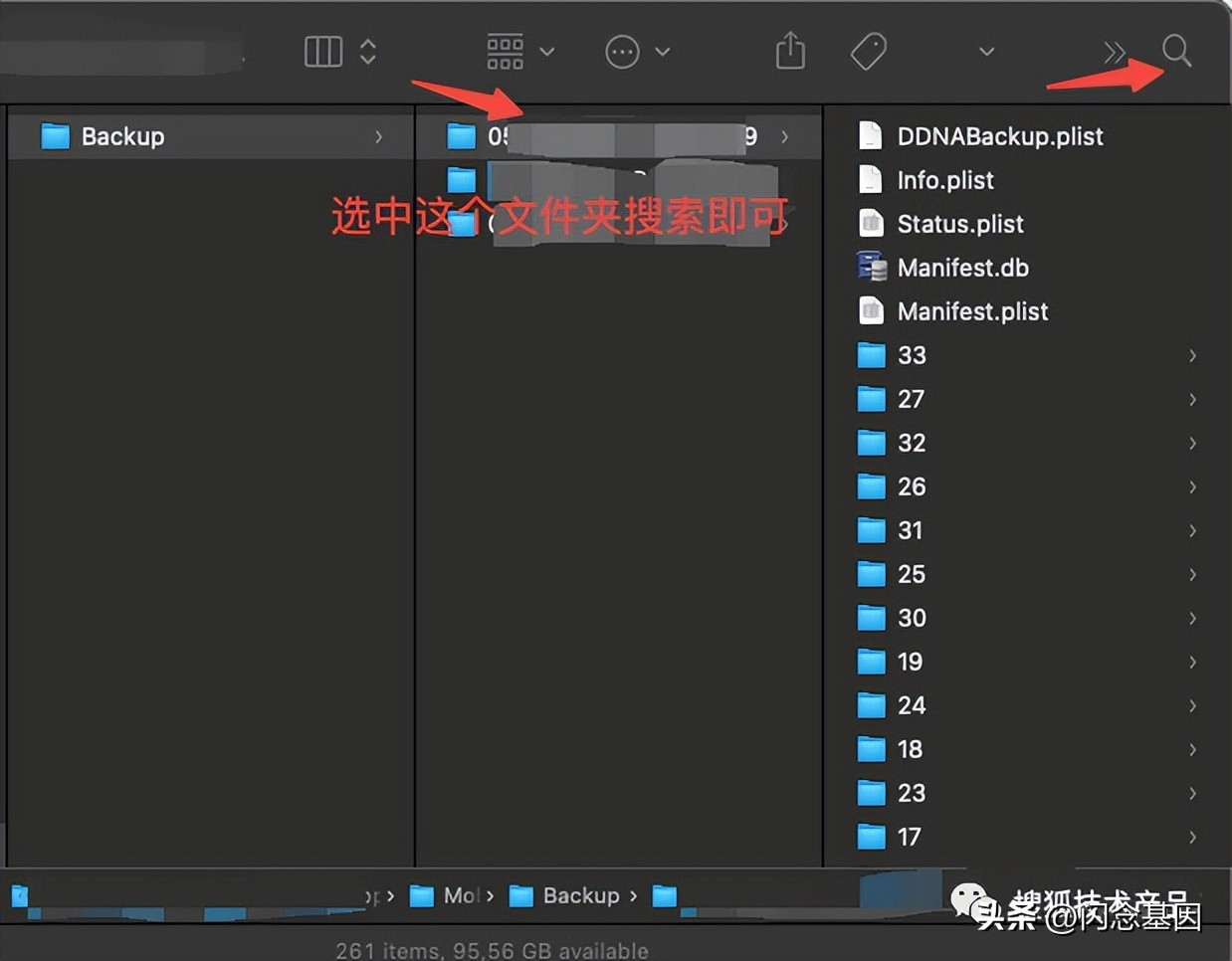Image resolution: width=1232 pixels, height=961 pixels.
Task: Open the action menu via the ellipsis icon
Action: [622, 51]
